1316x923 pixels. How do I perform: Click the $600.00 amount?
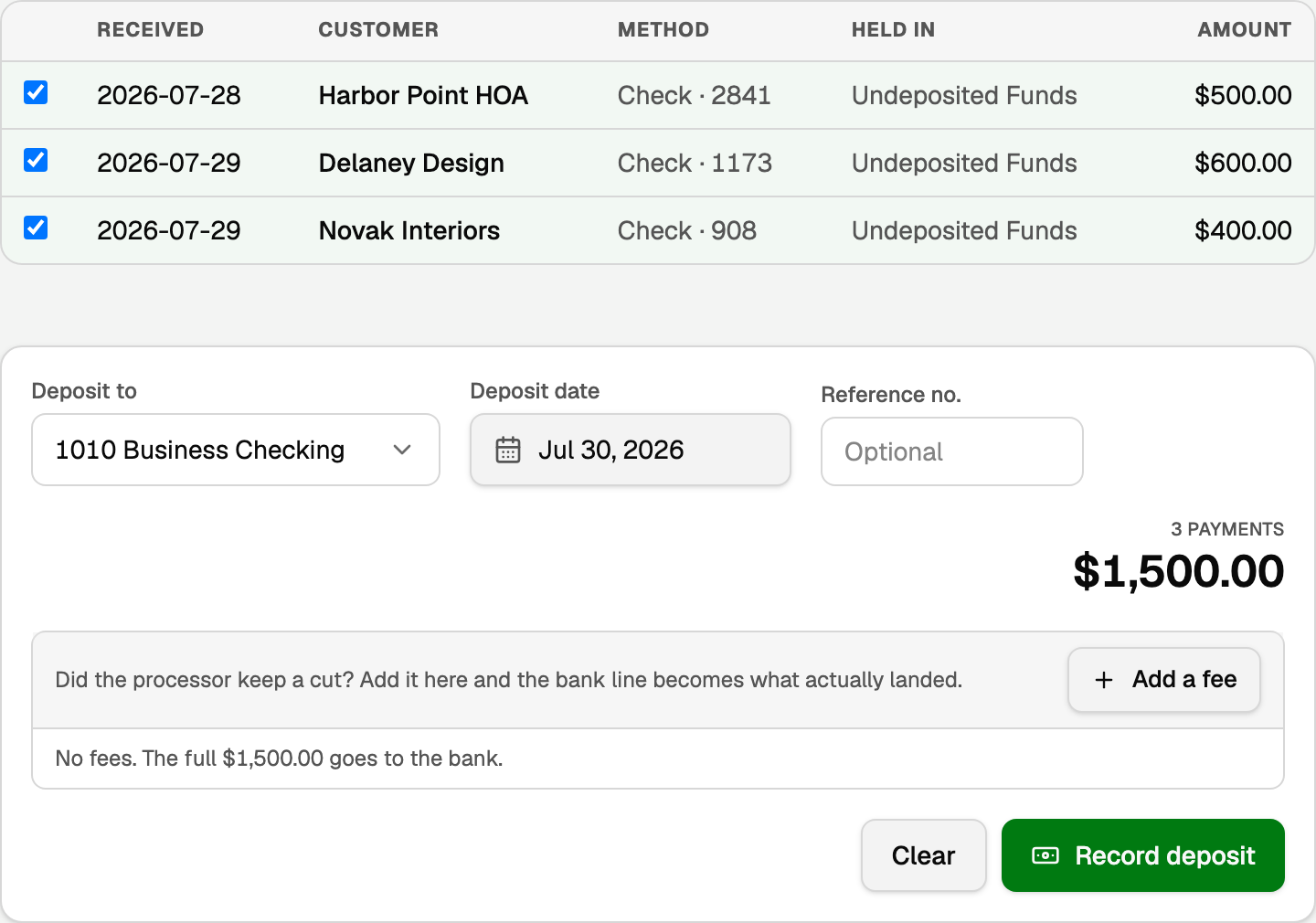point(1243,163)
